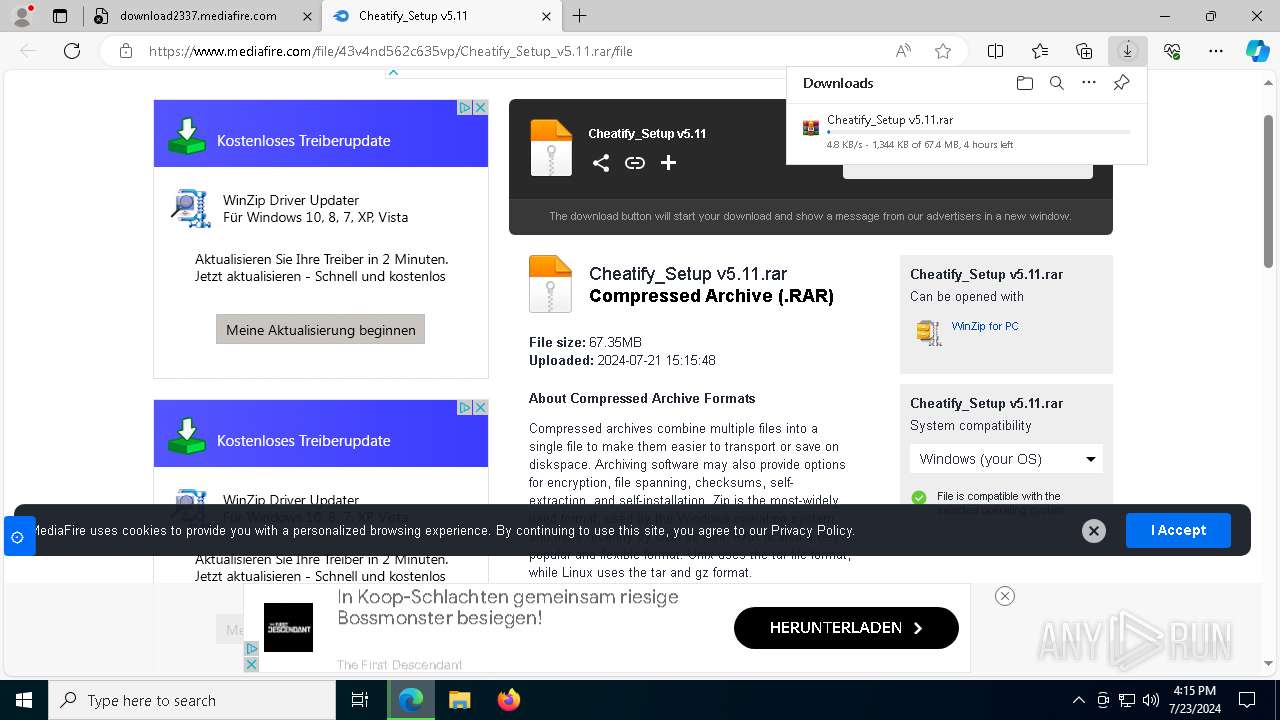Search downloads using magnifier icon
Image resolution: width=1280 pixels, height=720 pixels.
1056,83
